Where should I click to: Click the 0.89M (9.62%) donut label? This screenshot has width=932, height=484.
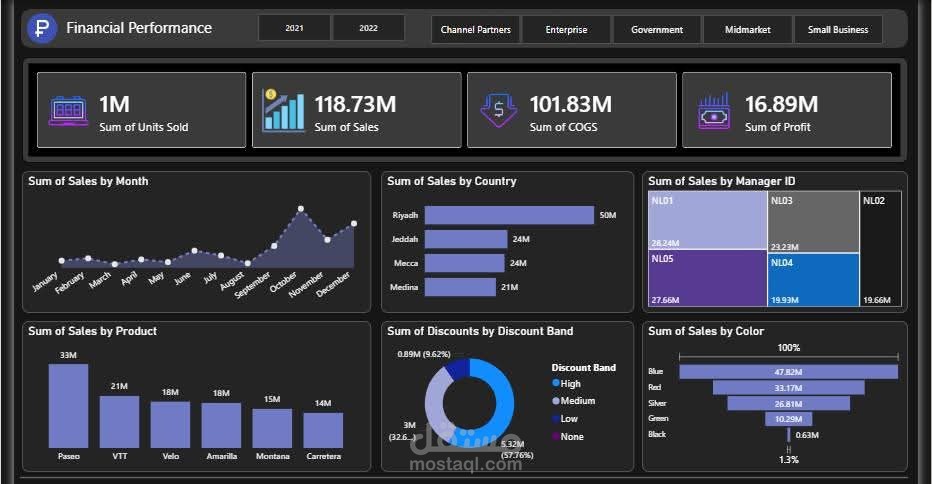tap(424, 354)
